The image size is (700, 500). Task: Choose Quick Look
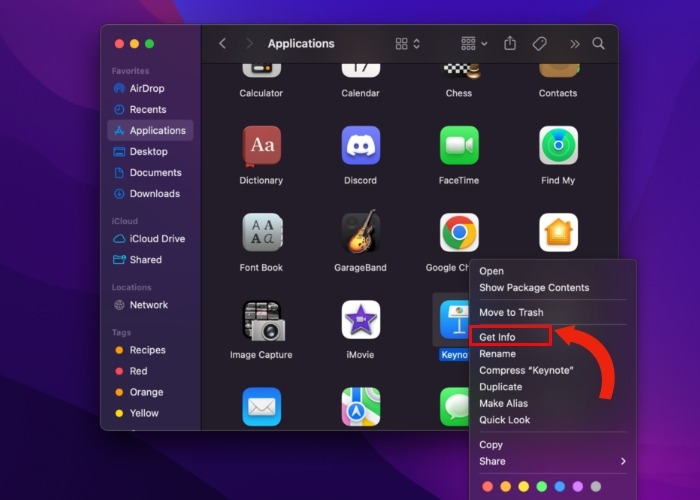pos(504,420)
